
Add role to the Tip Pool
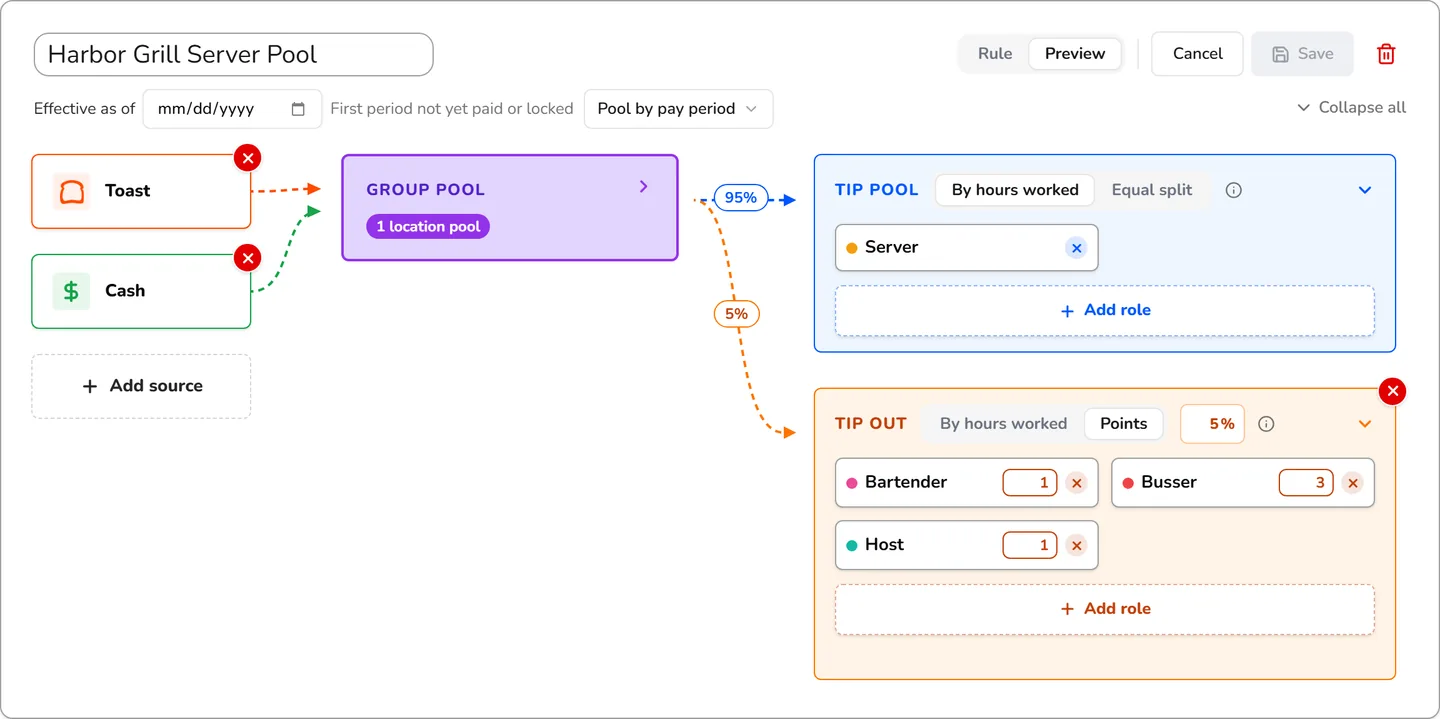(x=1105, y=310)
